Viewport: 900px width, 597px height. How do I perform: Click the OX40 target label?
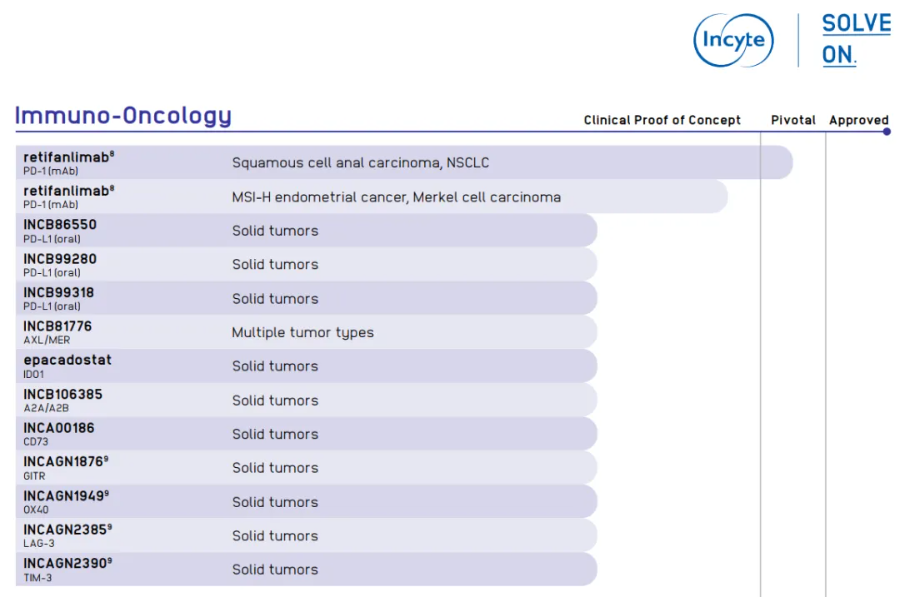pyautogui.click(x=36, y=510)
